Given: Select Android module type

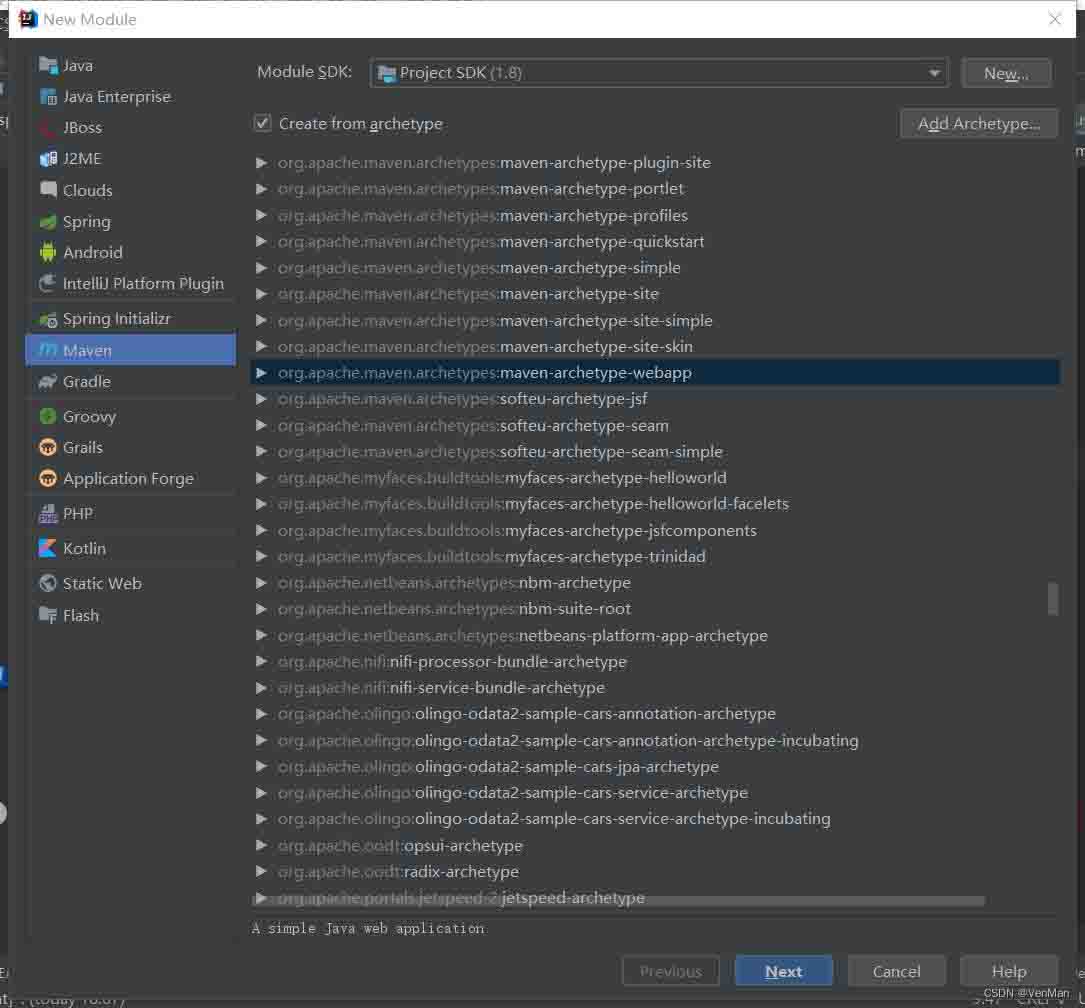Looking at the screenshot, I should [x=131, y=253].
